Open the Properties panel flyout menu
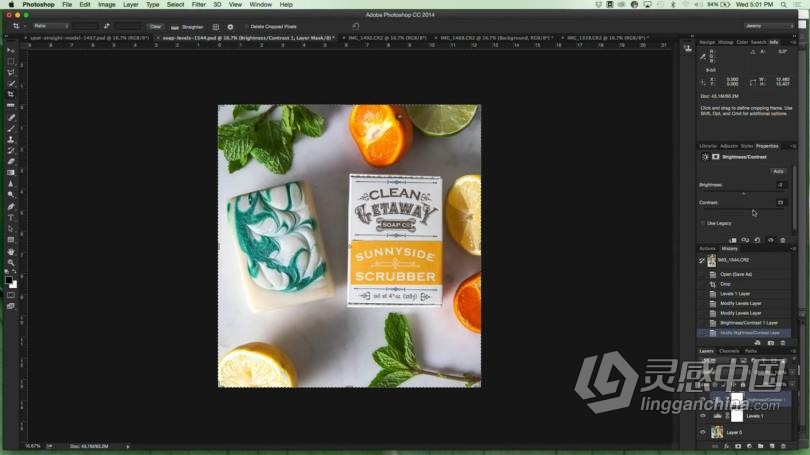This screenshot has height=455, width=810. point(793,146)
